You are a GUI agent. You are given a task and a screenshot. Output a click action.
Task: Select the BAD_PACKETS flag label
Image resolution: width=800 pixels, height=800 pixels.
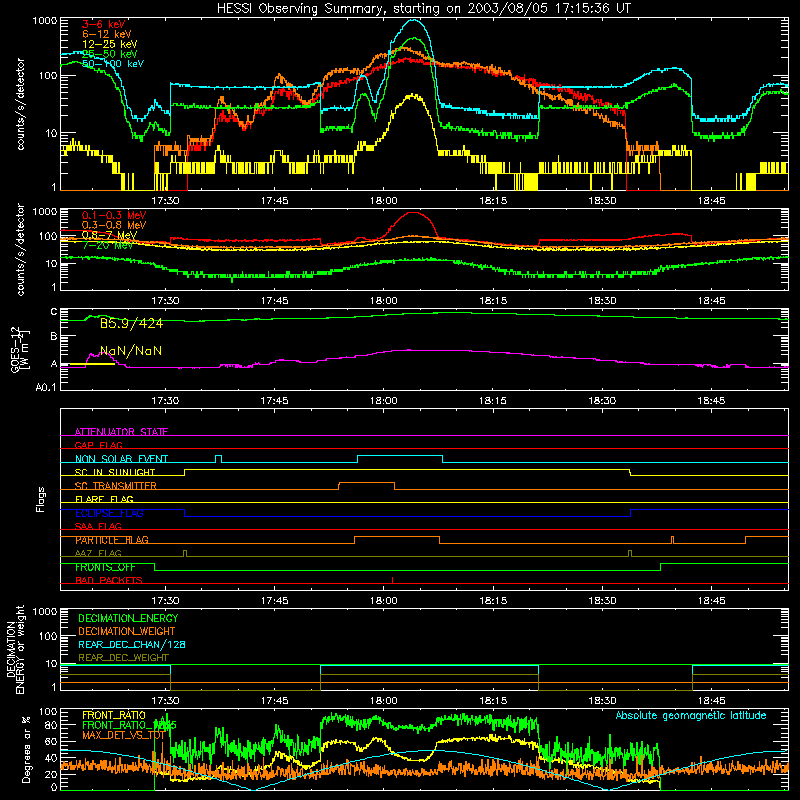[109, 581]
